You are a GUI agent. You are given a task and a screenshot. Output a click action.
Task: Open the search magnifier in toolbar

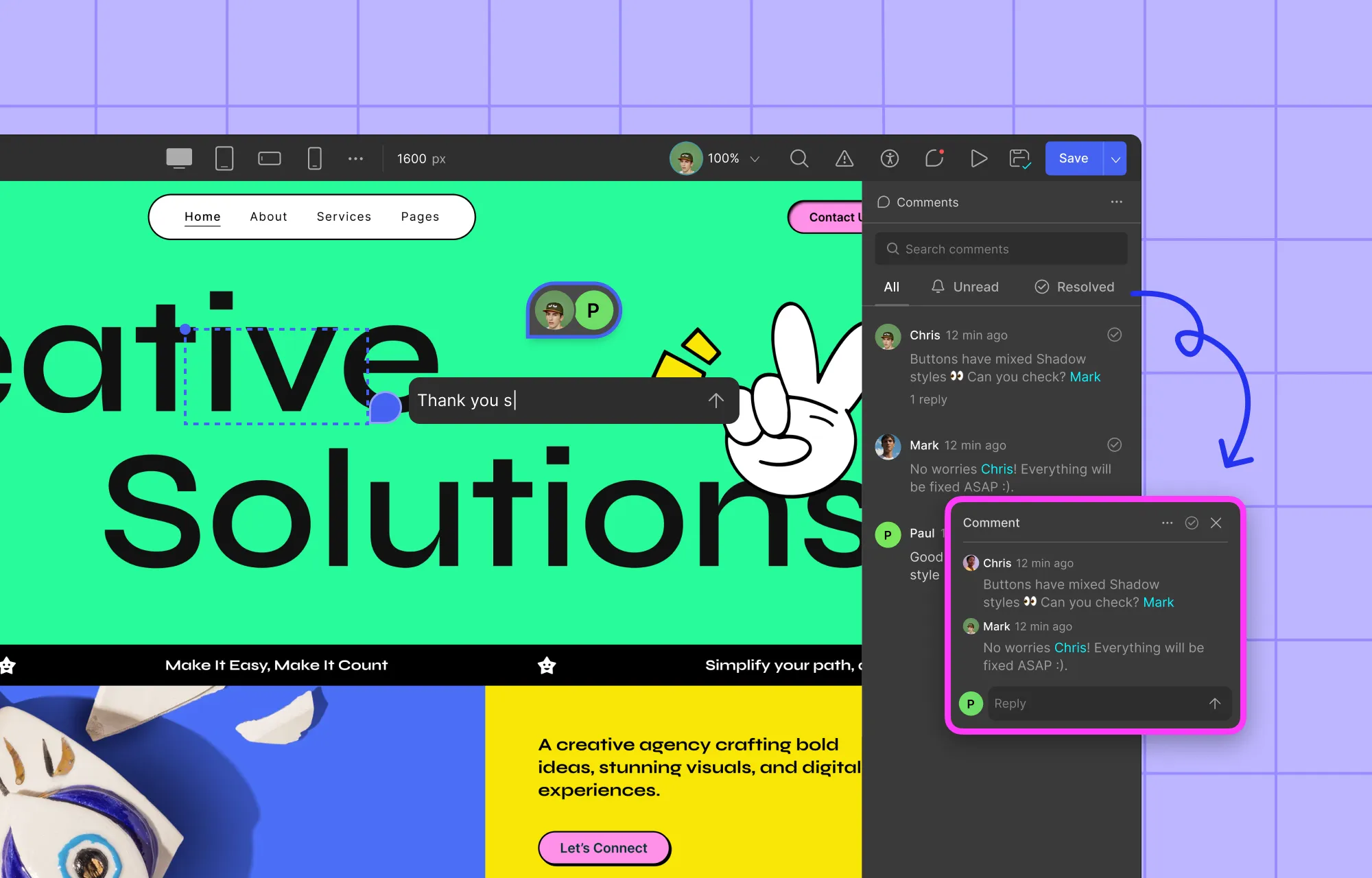point(799,158)
